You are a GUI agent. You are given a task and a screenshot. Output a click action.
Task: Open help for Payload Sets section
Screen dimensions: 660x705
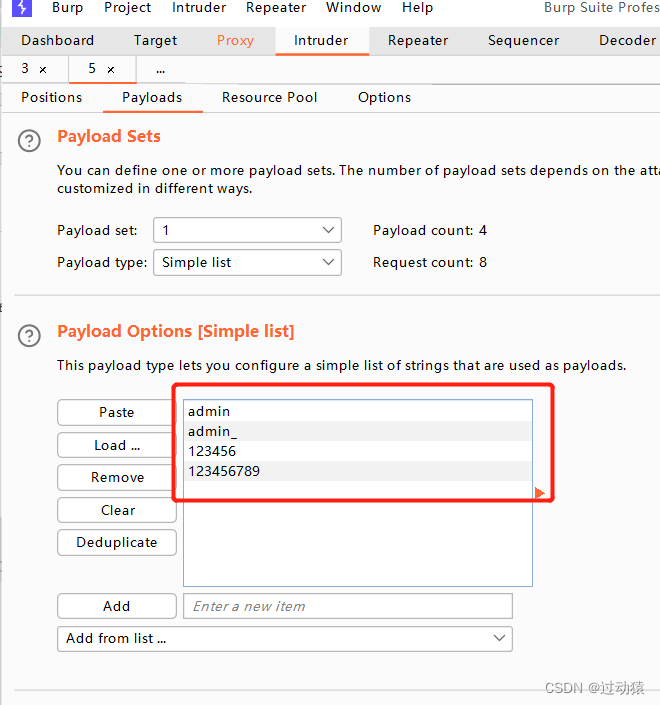tap(29, 141)
